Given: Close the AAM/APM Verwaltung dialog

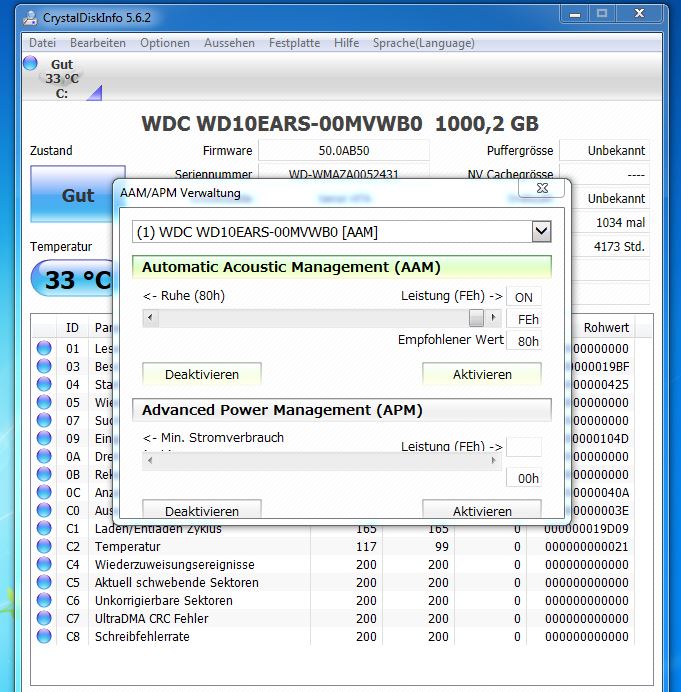Looking at the screenshot, I should [542, 188].
